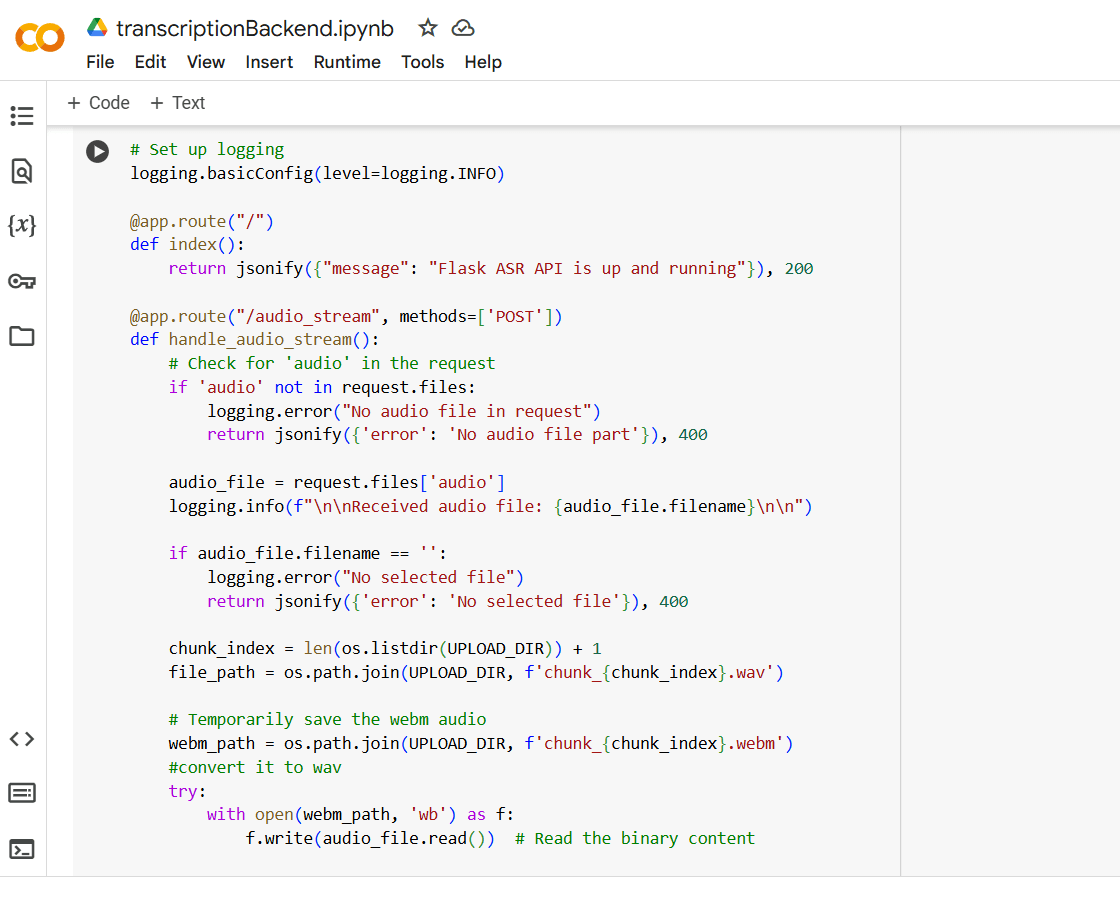Click the 'Flask ASR API is up' return line

coord(491,269)
